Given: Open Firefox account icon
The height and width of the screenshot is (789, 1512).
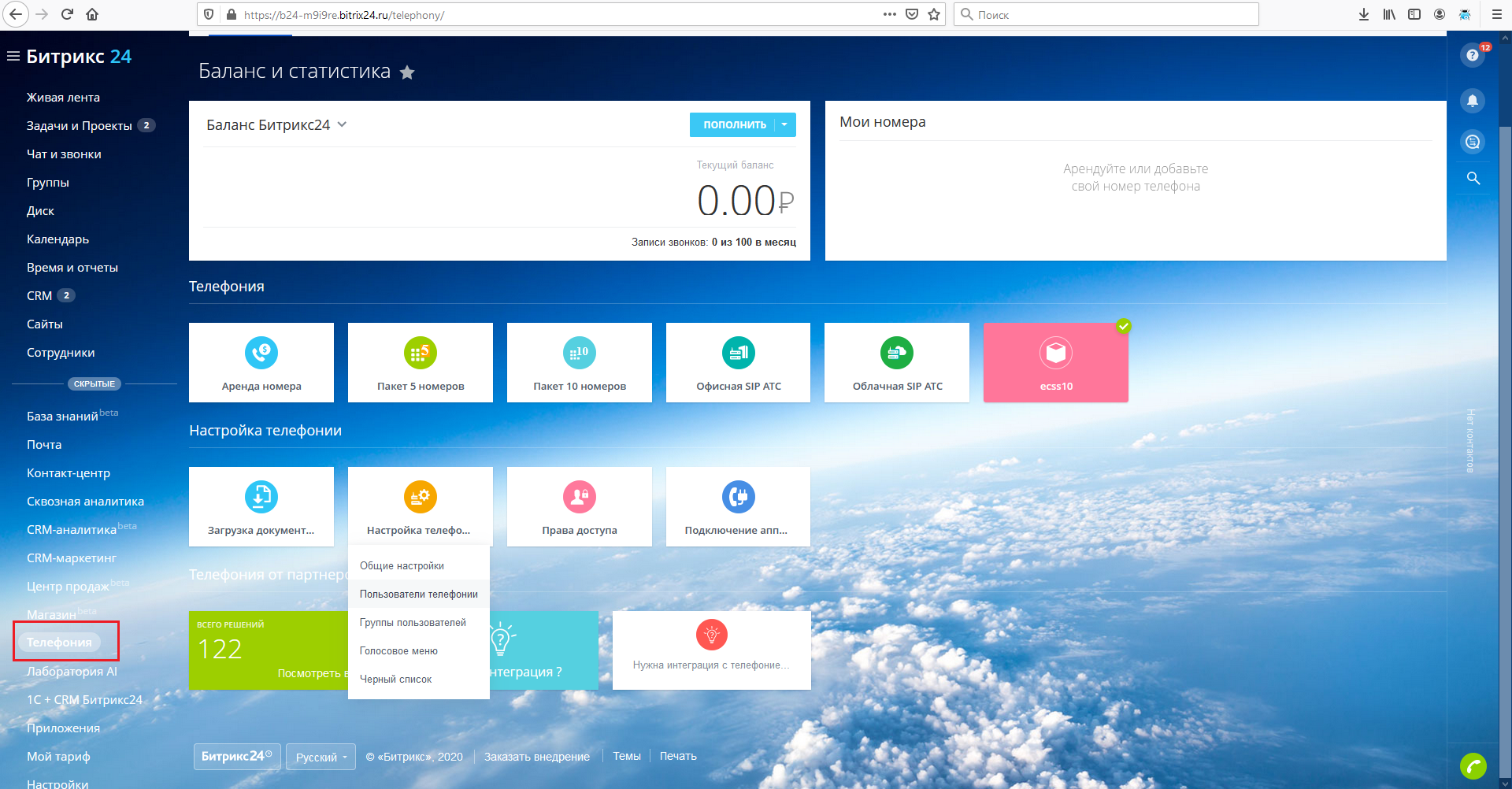Looking at the screenshot, I should pos(1440,14).
